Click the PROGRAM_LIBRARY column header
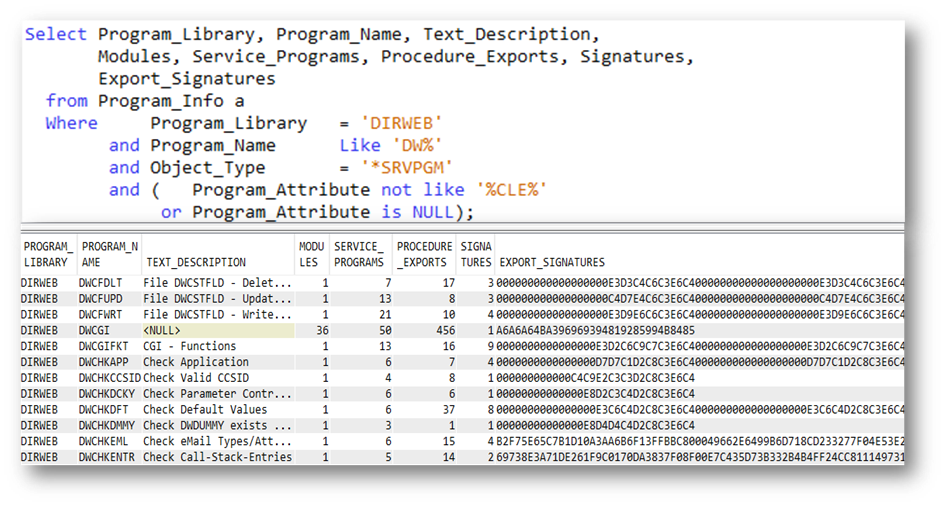The width and height of the screenshot is (945, 509). (47, 254)
